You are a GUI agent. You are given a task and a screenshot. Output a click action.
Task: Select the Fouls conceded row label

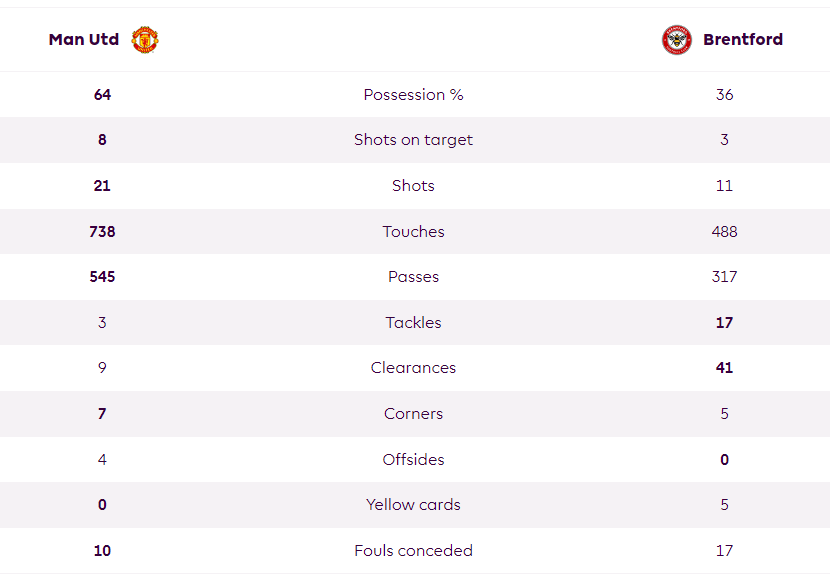(x=413, y=551)
